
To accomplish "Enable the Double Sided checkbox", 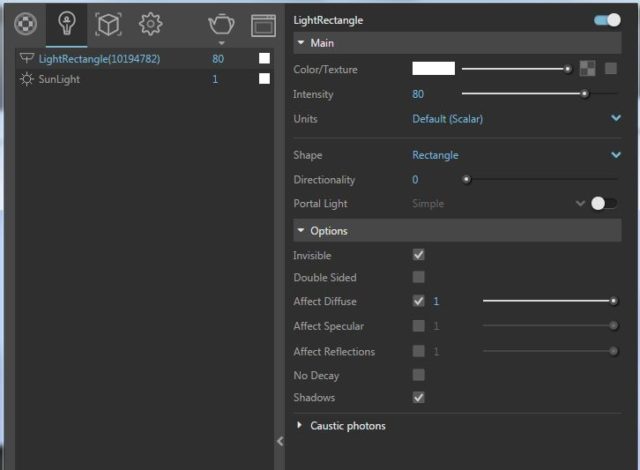I will coord(419,277).
